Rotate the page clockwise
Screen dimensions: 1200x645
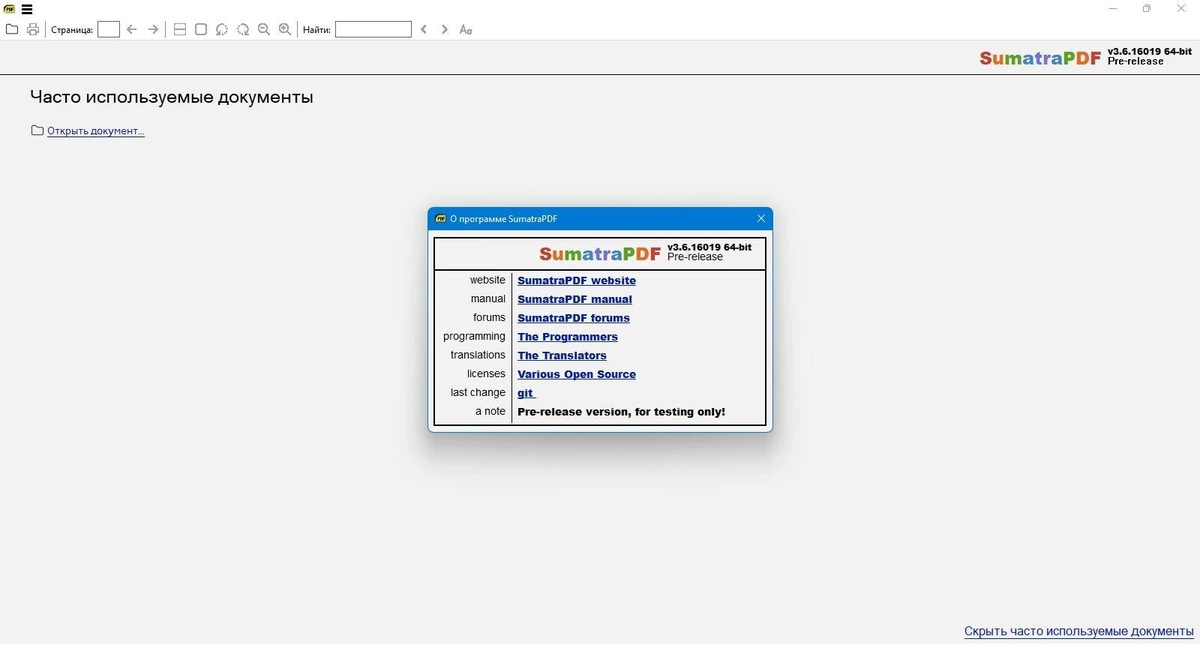(243, 29)
